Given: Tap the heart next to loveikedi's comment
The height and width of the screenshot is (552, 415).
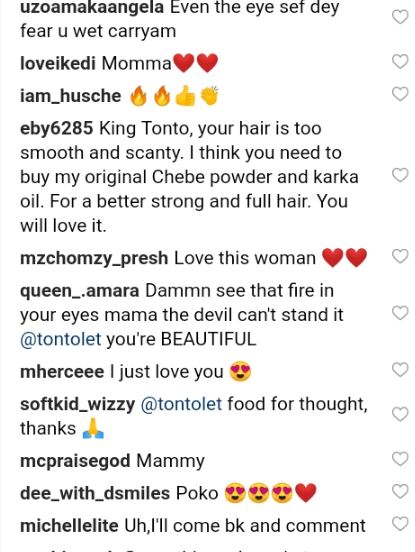Looking at the screenshot, I should pos(400,62).
